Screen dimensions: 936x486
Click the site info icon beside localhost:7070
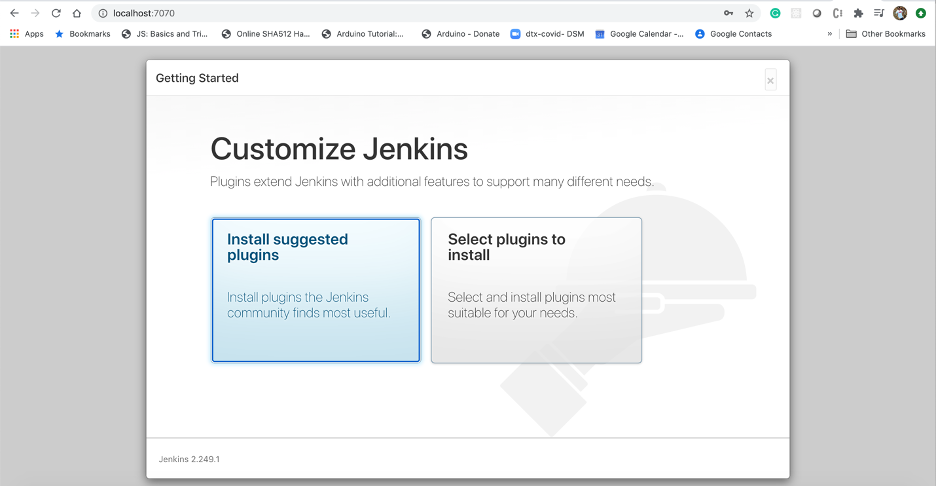point(103,13)
